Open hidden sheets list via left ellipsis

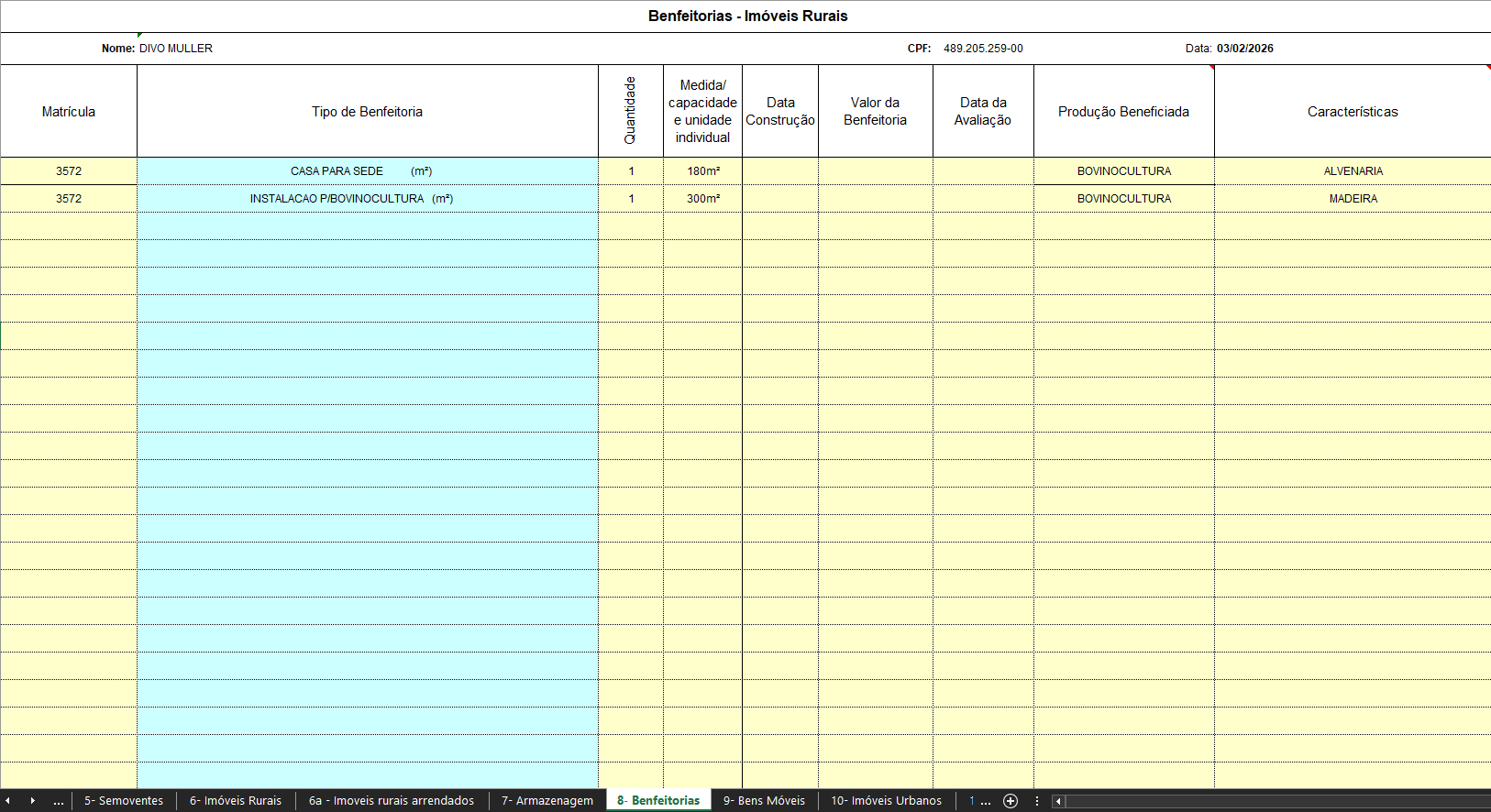(59, 801)
